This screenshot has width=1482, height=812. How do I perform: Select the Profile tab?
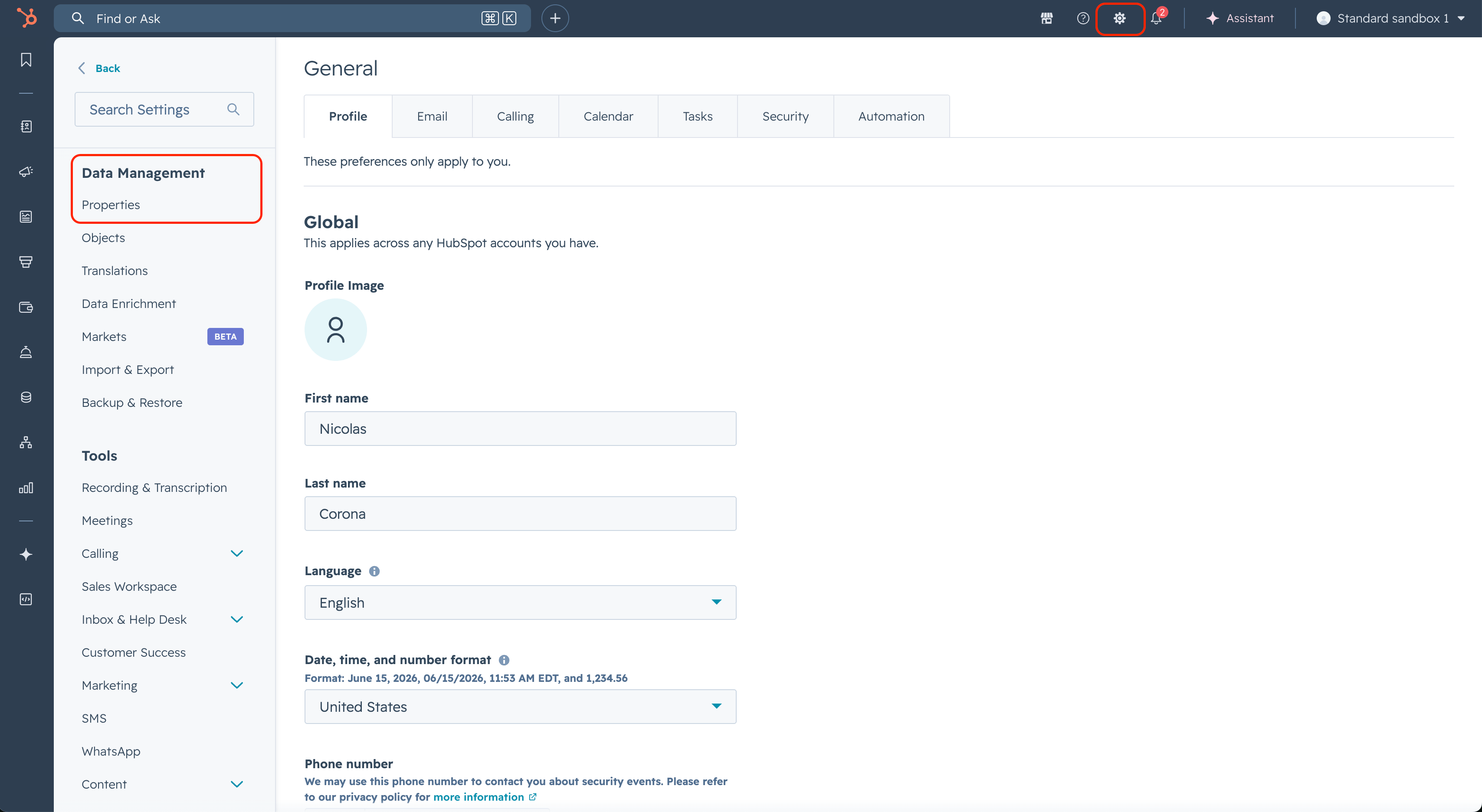(348, 116)
